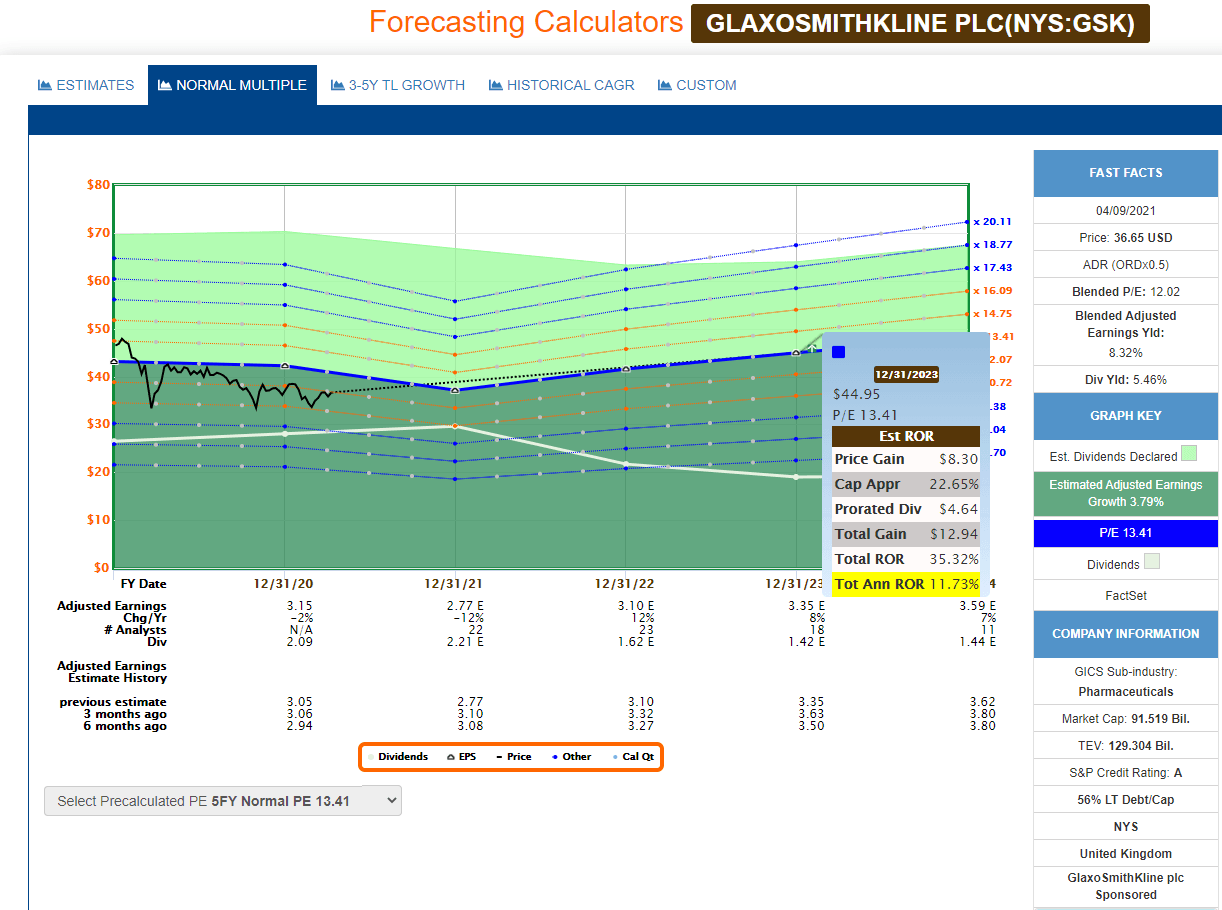Click the 3 months ago 3.32 estimate
This screenshot has width=1222, height=910.
coord(639,714)
